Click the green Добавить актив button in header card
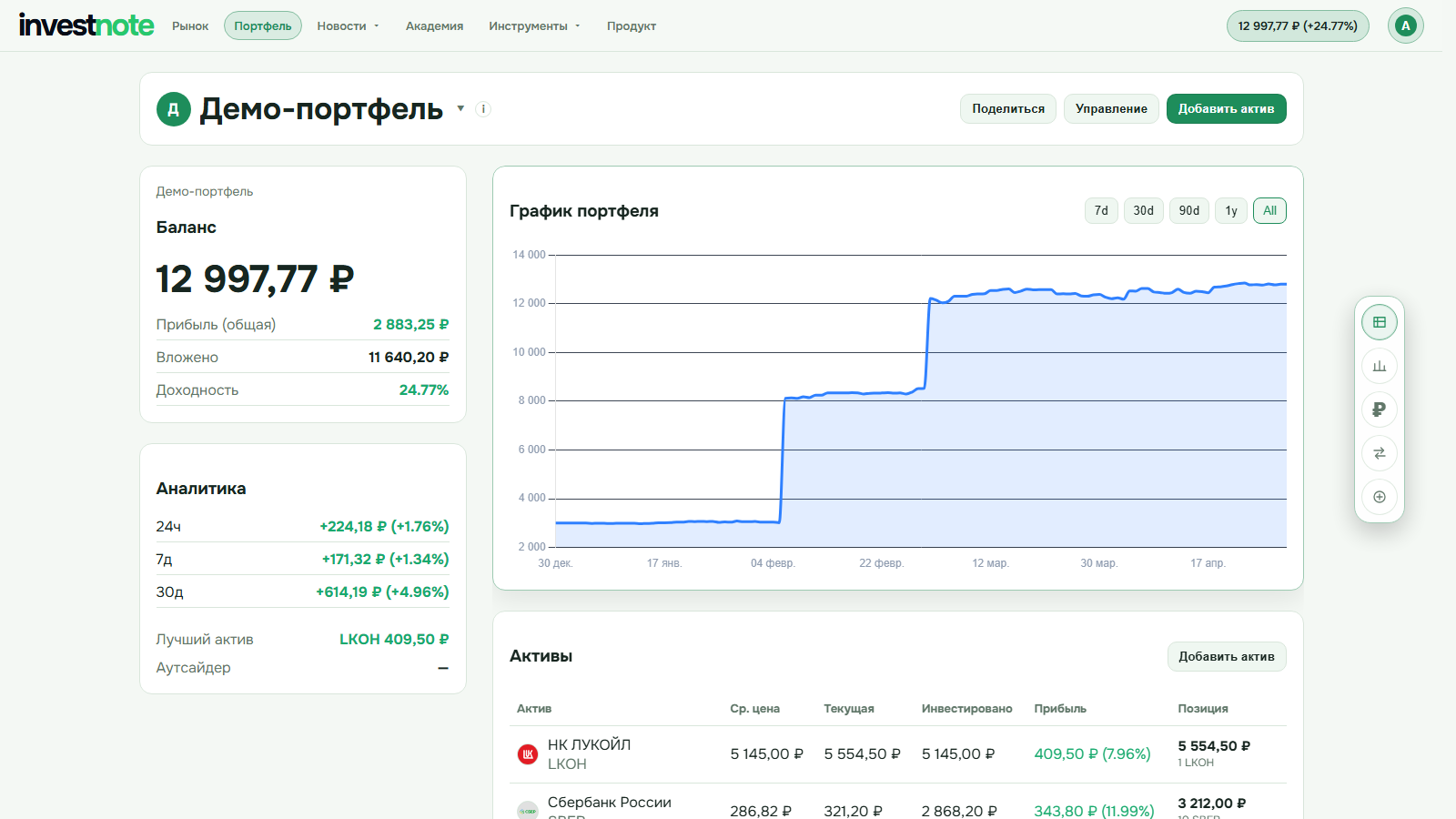This screenshot has height=819, width=1456. coord(1227,109)
